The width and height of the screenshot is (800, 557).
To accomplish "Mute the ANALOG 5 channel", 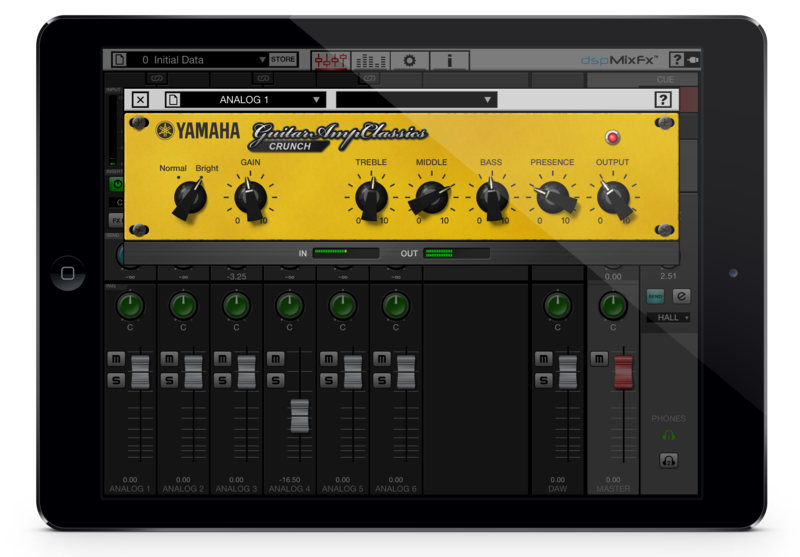I will tap(329, 359).
